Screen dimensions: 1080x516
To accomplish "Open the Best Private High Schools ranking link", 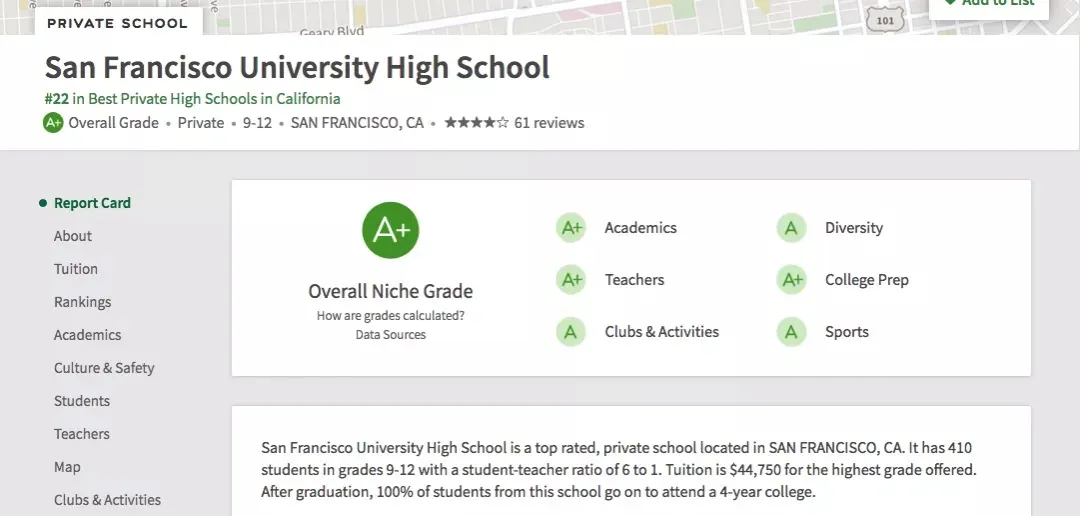I will click(206, 99).
